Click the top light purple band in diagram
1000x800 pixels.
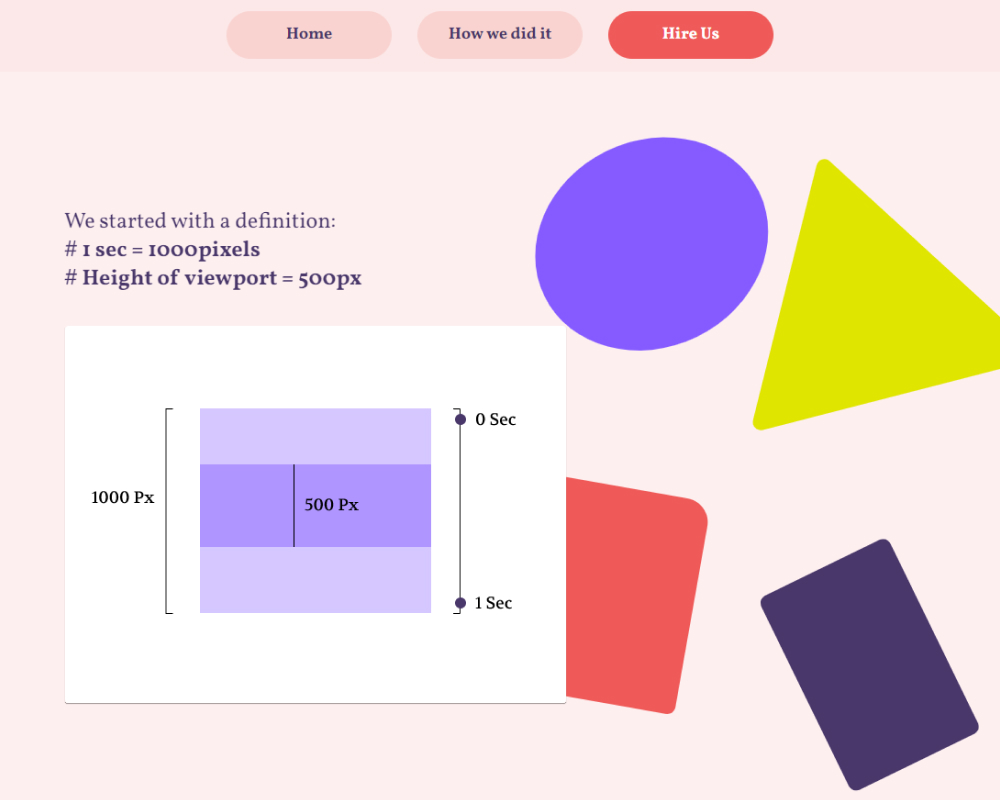pyautogui.click(x=315, y=436)
